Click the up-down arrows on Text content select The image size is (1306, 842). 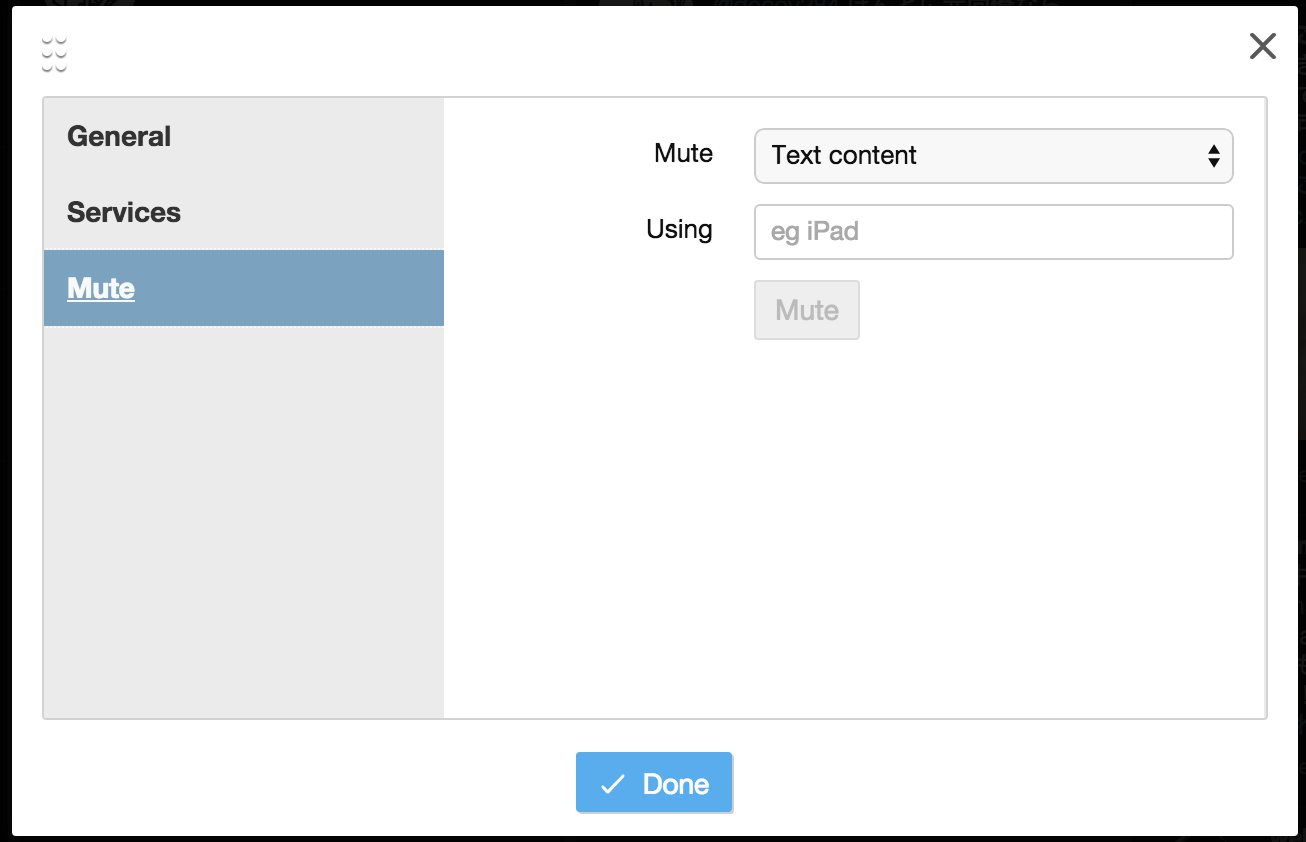pos(1213,156)
